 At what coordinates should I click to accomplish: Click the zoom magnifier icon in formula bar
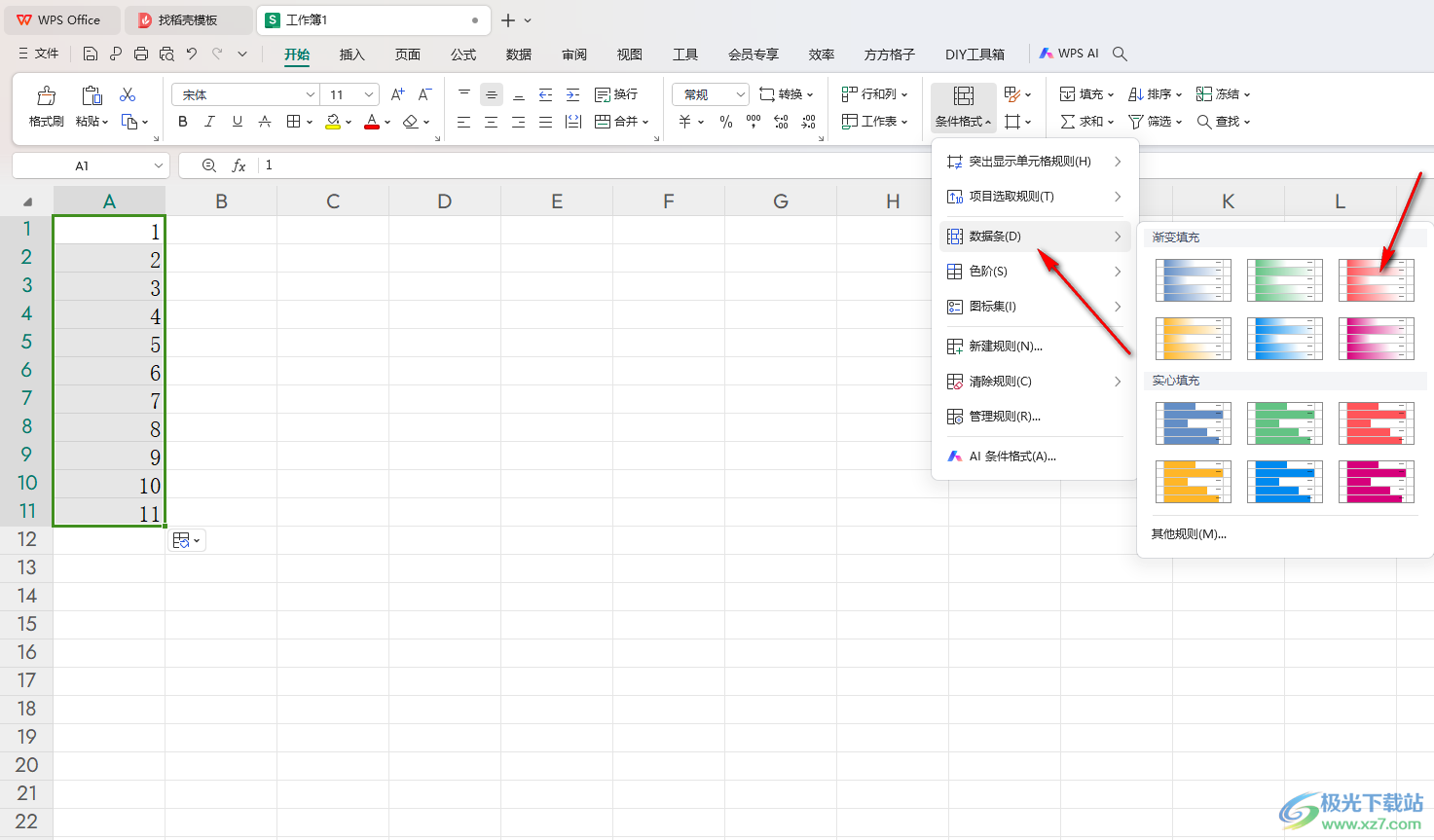click(x=209, y=165)
